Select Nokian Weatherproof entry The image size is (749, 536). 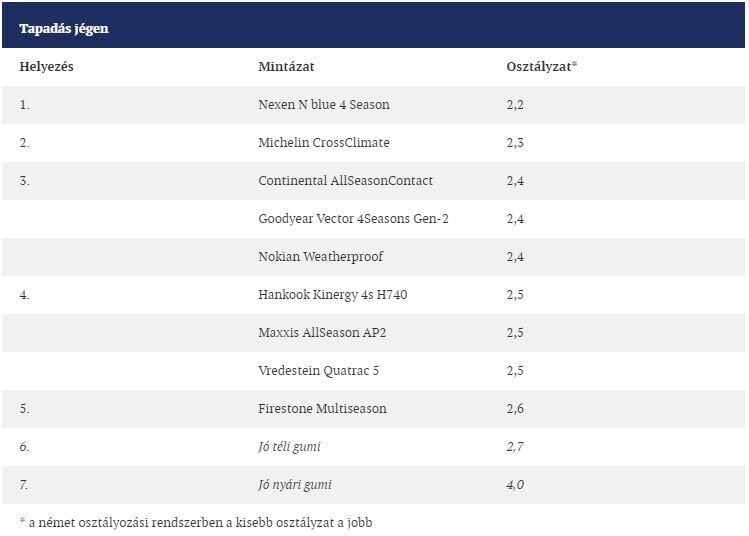click(x=320, y=257)
